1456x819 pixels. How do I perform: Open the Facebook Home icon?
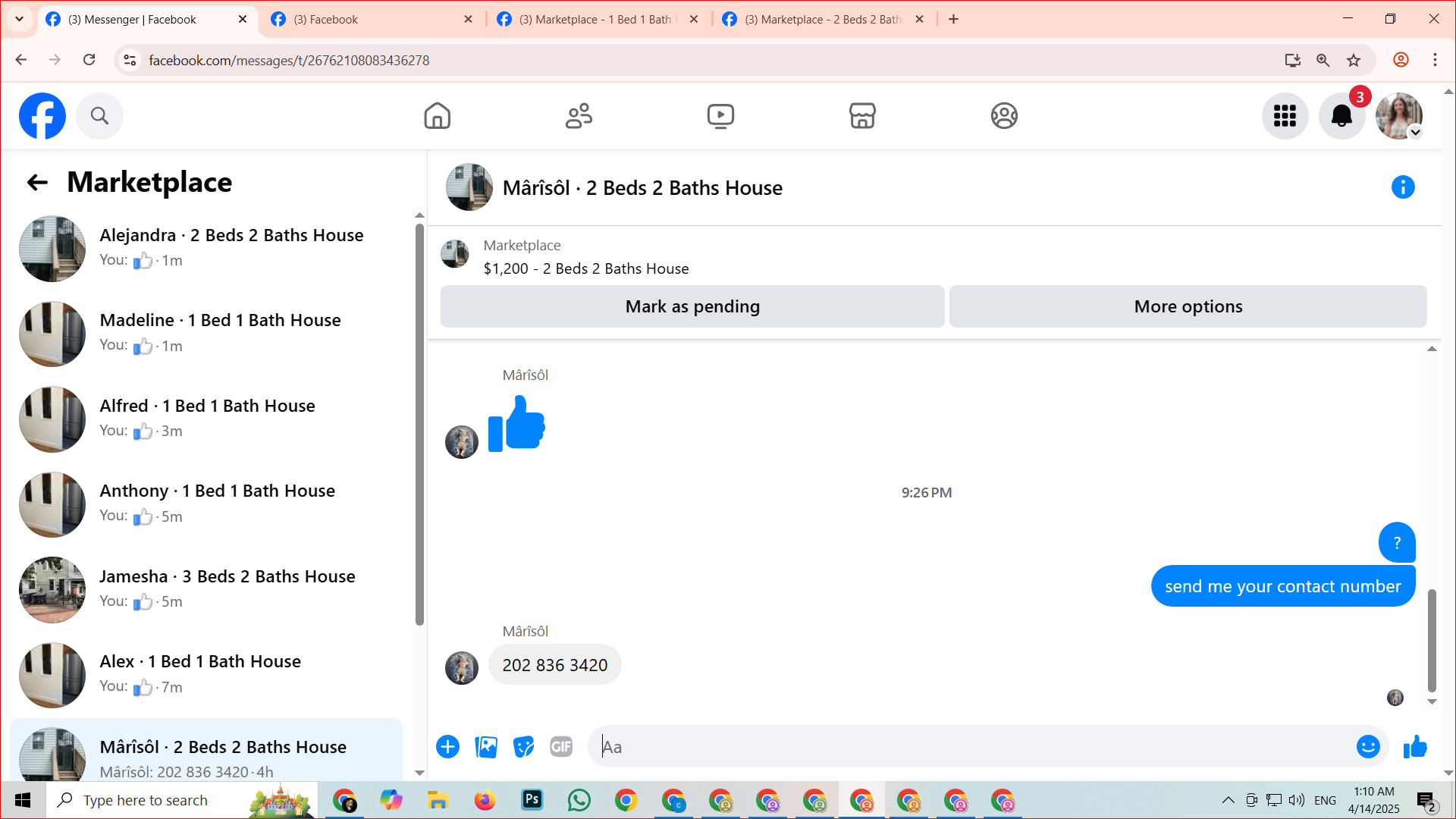click(437, 116)
